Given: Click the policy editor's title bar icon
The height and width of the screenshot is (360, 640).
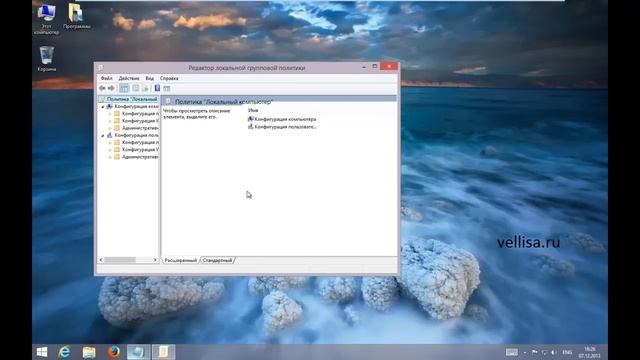Looking at the screenshot, I should point(100,68).
